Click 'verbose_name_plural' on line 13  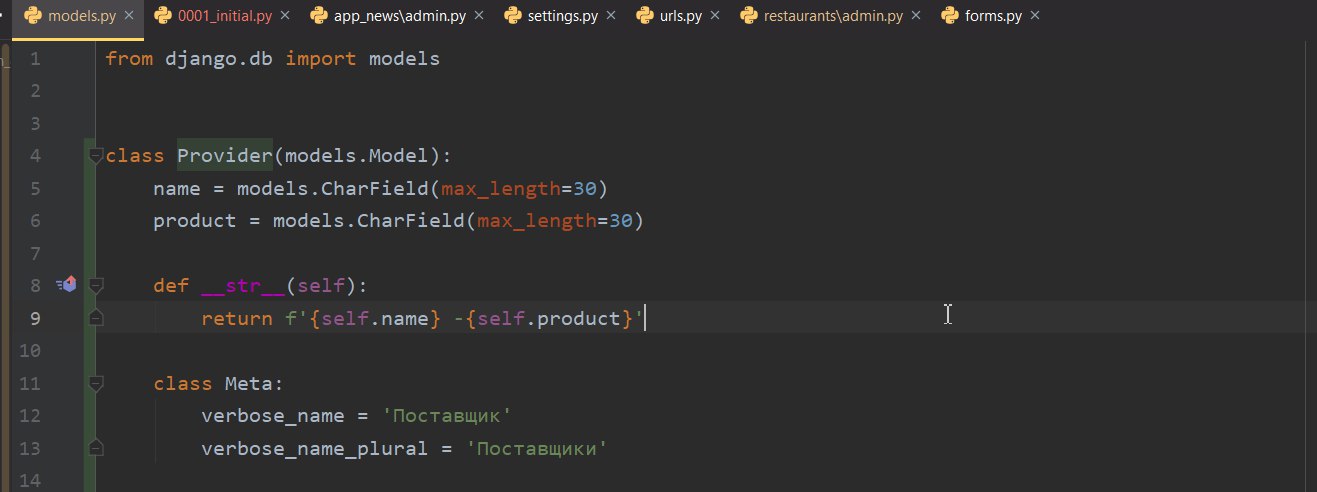(315, 448)
